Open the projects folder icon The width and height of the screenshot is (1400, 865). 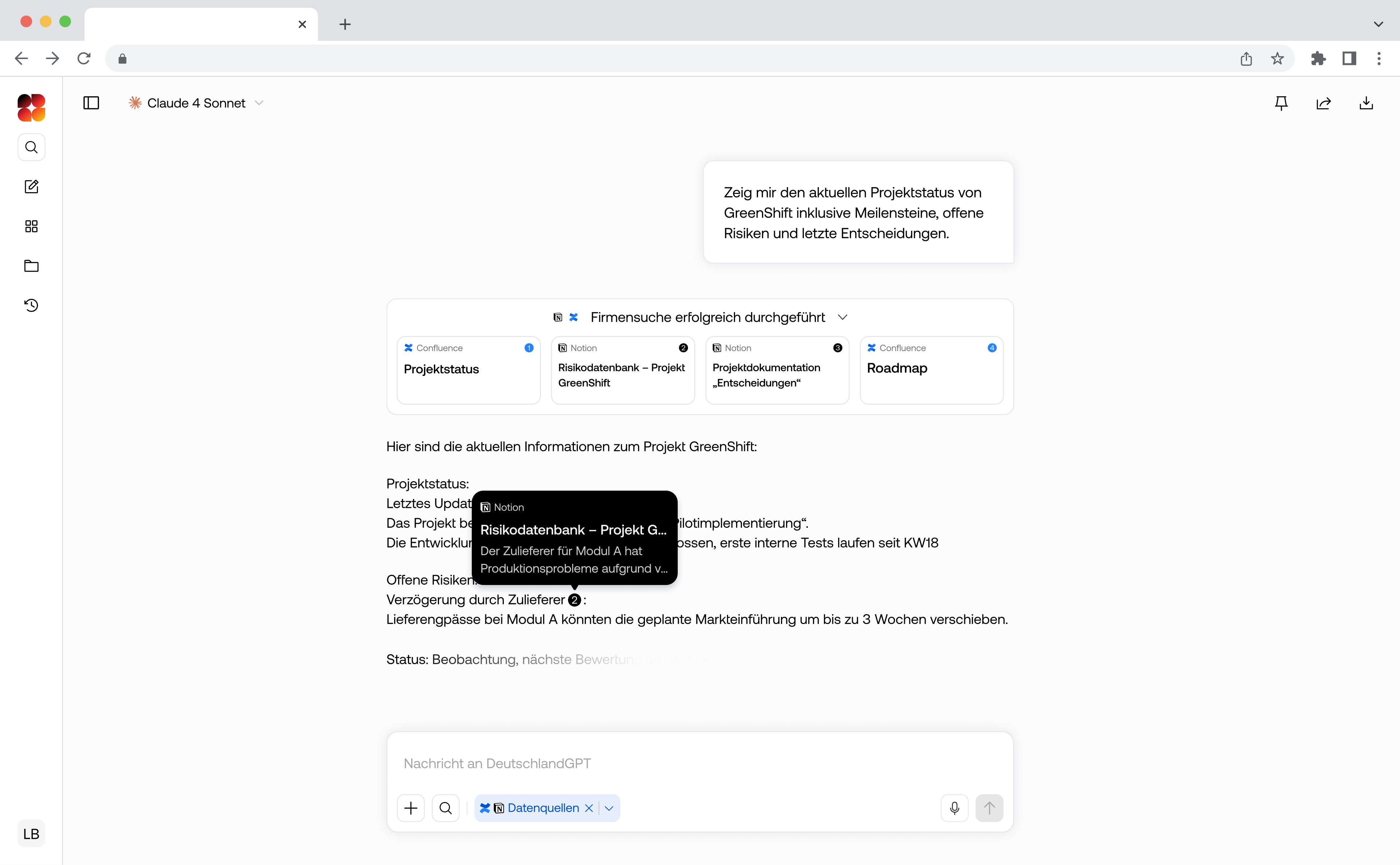[31, 265]
